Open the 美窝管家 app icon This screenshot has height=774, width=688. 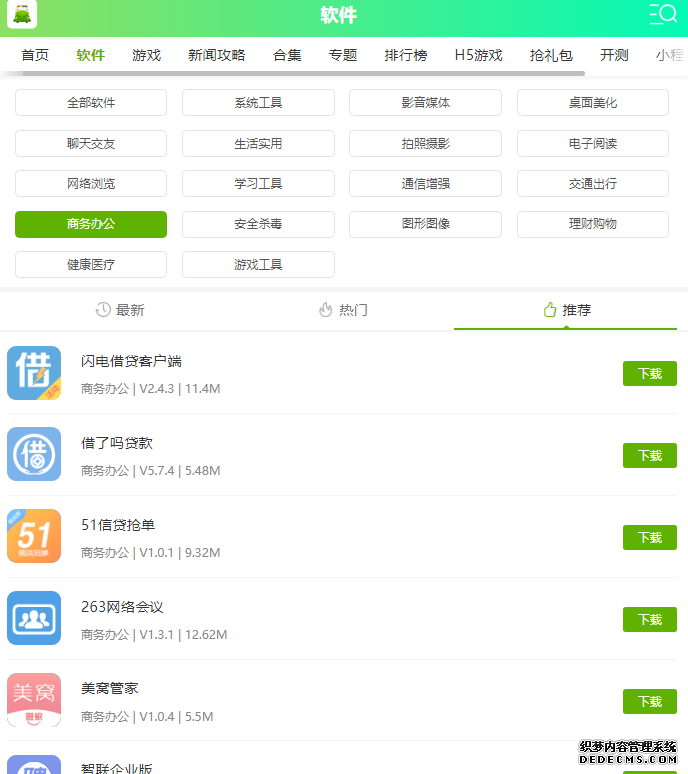point(34,700)
